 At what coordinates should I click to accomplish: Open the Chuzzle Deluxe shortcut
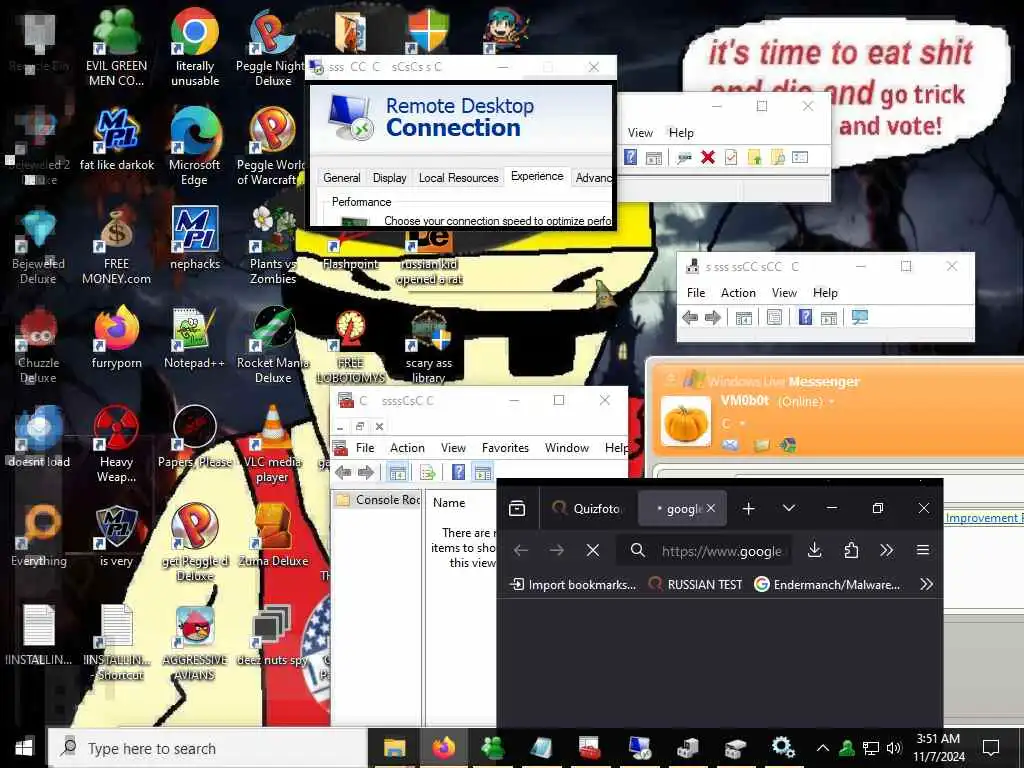click(x=38, y=345)
